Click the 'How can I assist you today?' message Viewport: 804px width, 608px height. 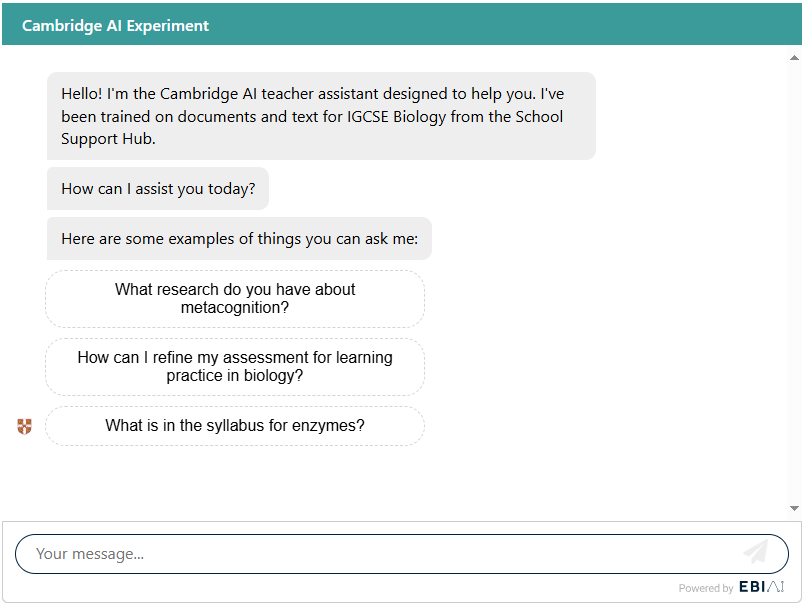(158, 189)
